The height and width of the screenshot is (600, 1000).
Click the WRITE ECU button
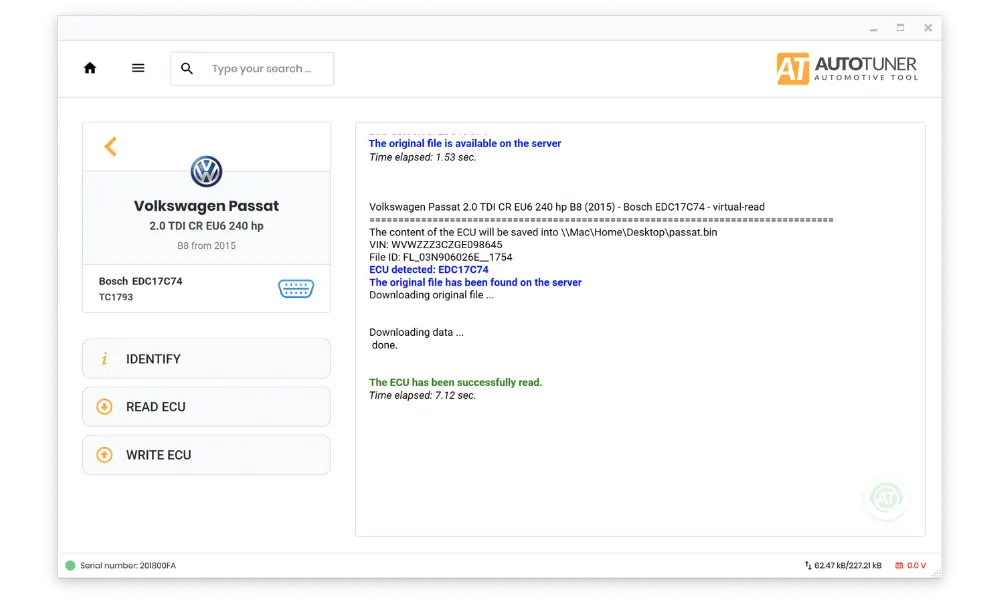click(x=206, y=455)
